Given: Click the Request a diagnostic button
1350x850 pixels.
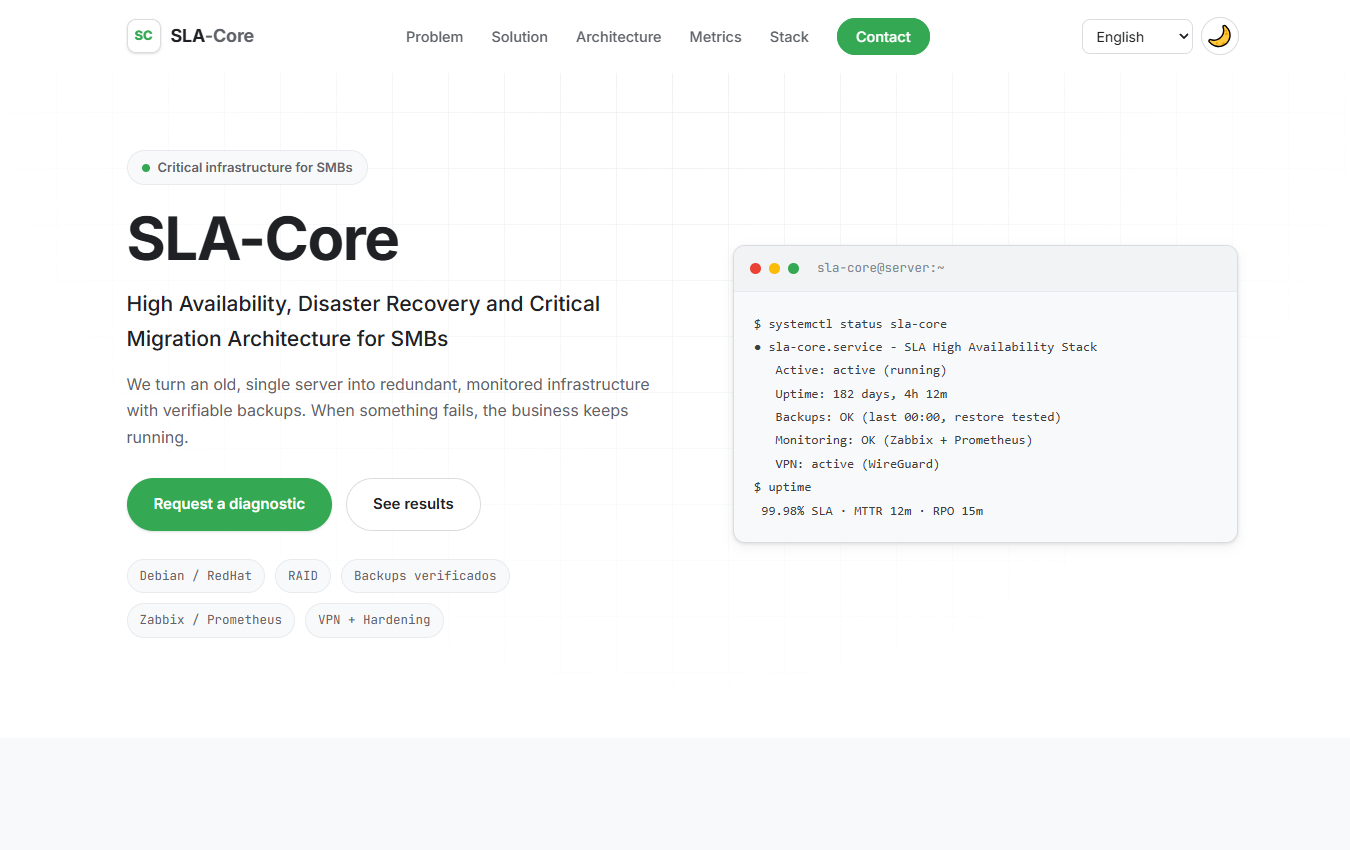Looking at the screenshot, I should pyautogui.click(x=229, y=504).
